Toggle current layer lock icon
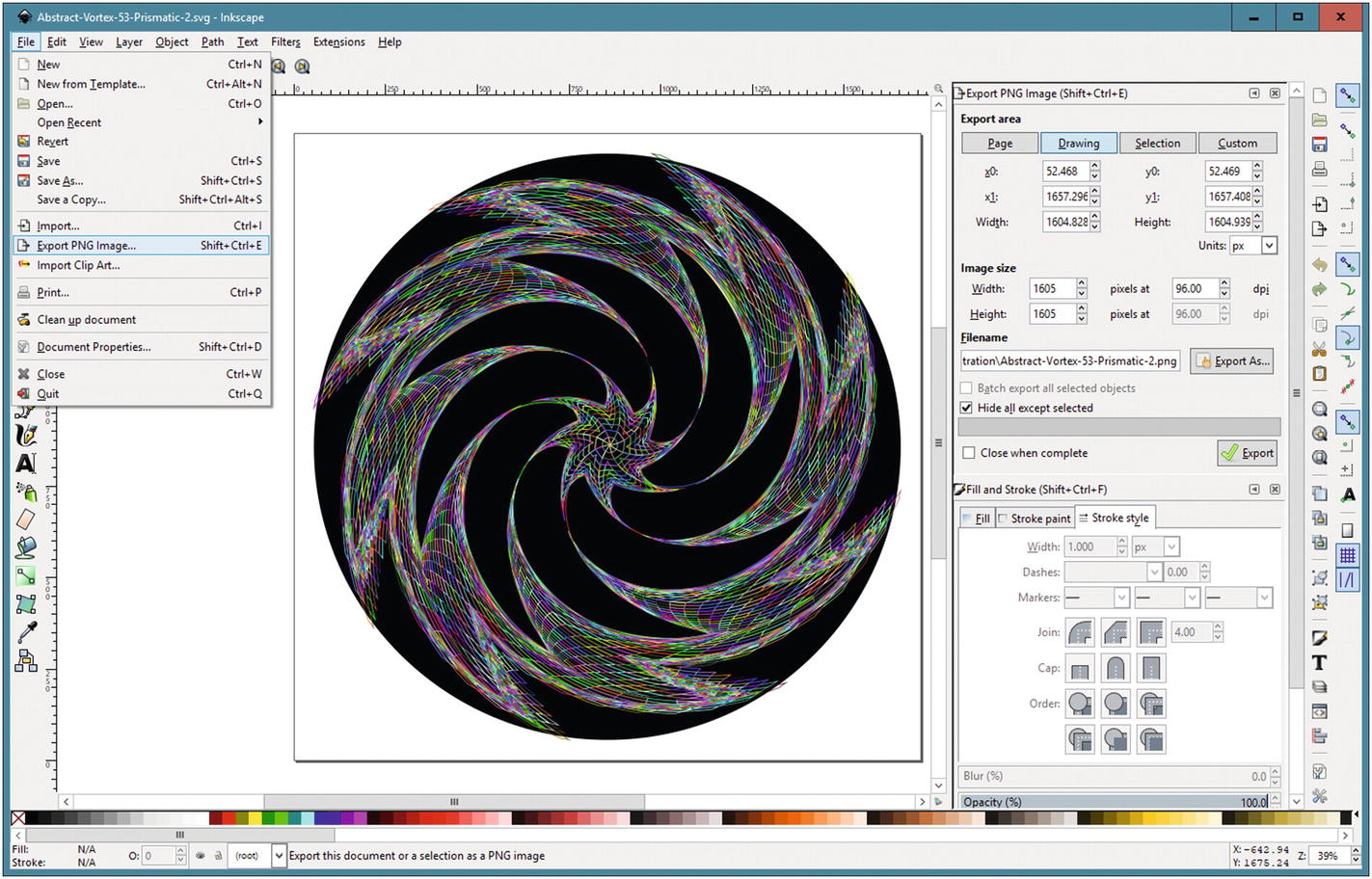The image size is (1372, 879). pyautogui.click(x=218, y=855)
